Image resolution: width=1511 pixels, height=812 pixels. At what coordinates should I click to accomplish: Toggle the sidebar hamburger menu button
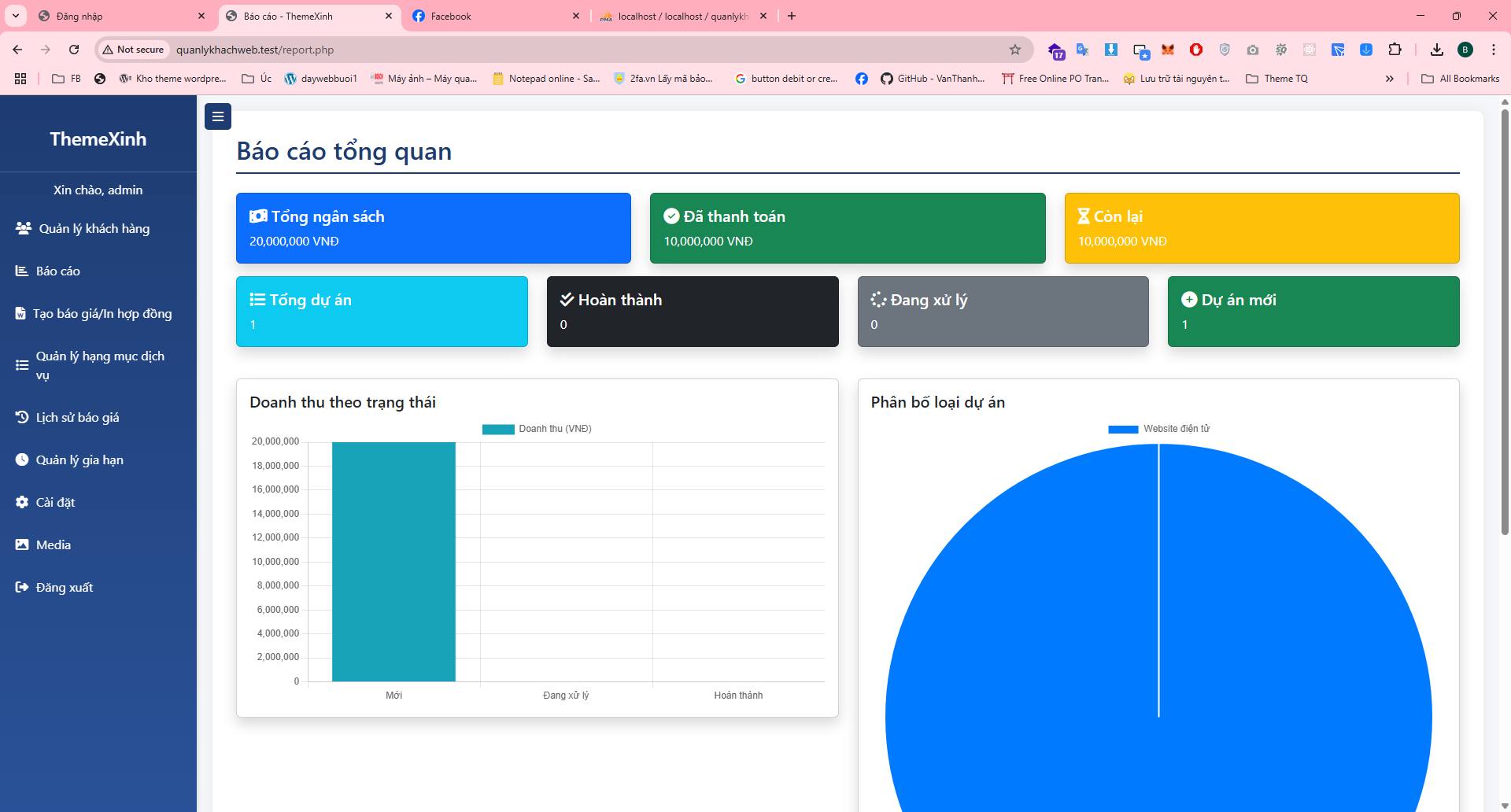(218, 116)
